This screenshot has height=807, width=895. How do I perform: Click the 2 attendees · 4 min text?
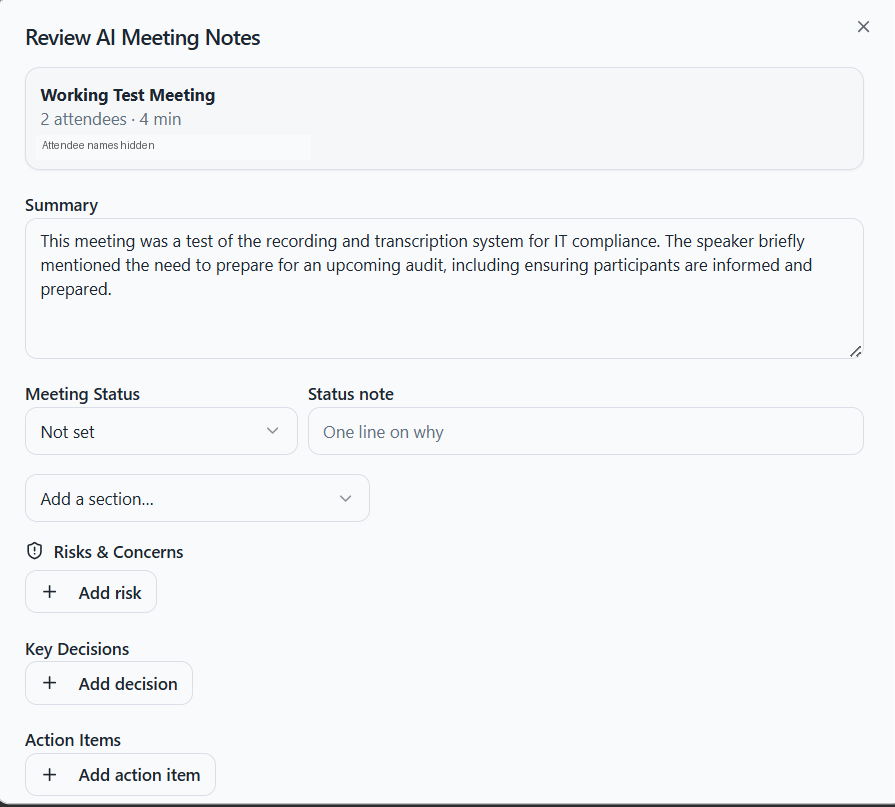pyautogui.click(x=111, y=119)
